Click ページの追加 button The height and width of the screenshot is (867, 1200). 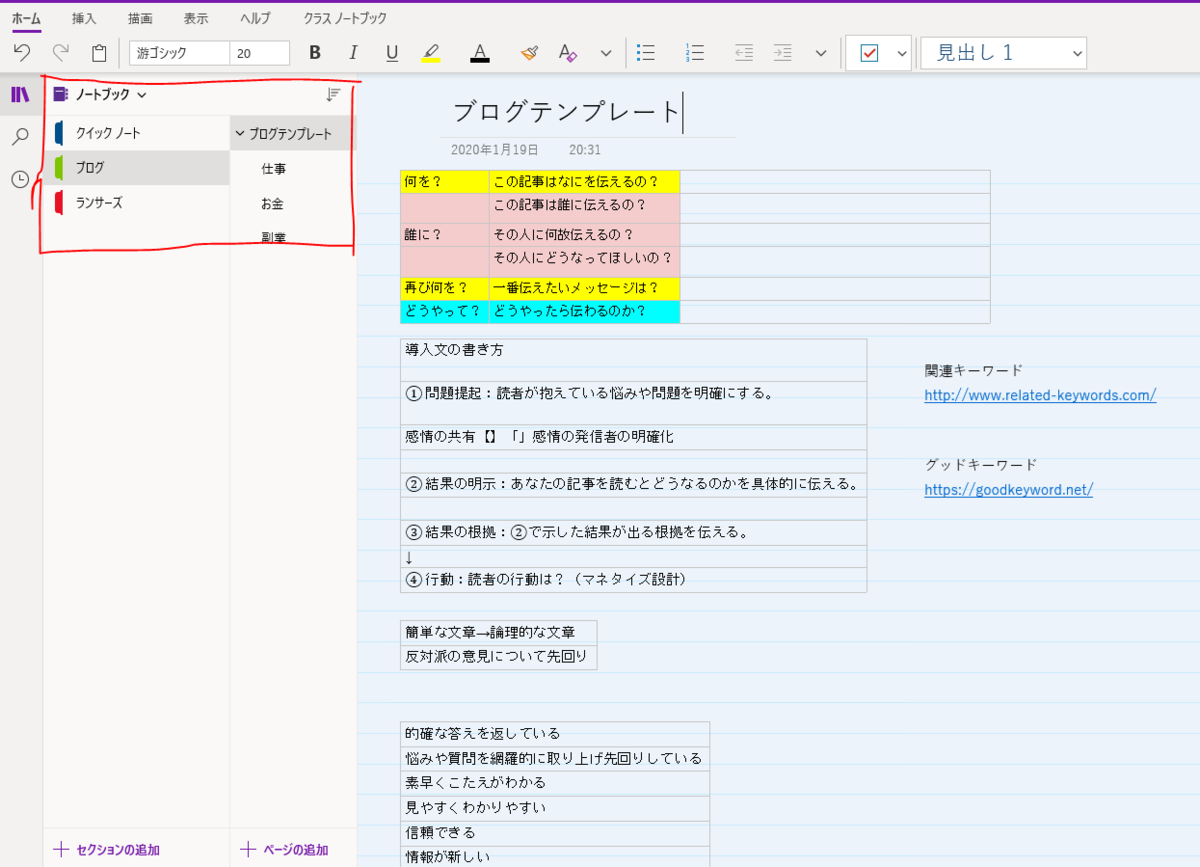coord(285,850)
